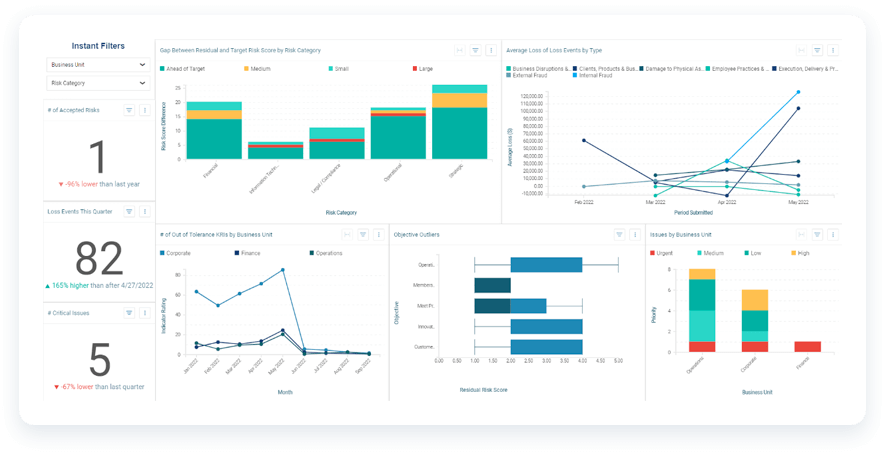The height and width of the screenshot is (456, 885).
Task: Click the yellow 'Medium' legend swatch
Action: (x=245, y=68)
